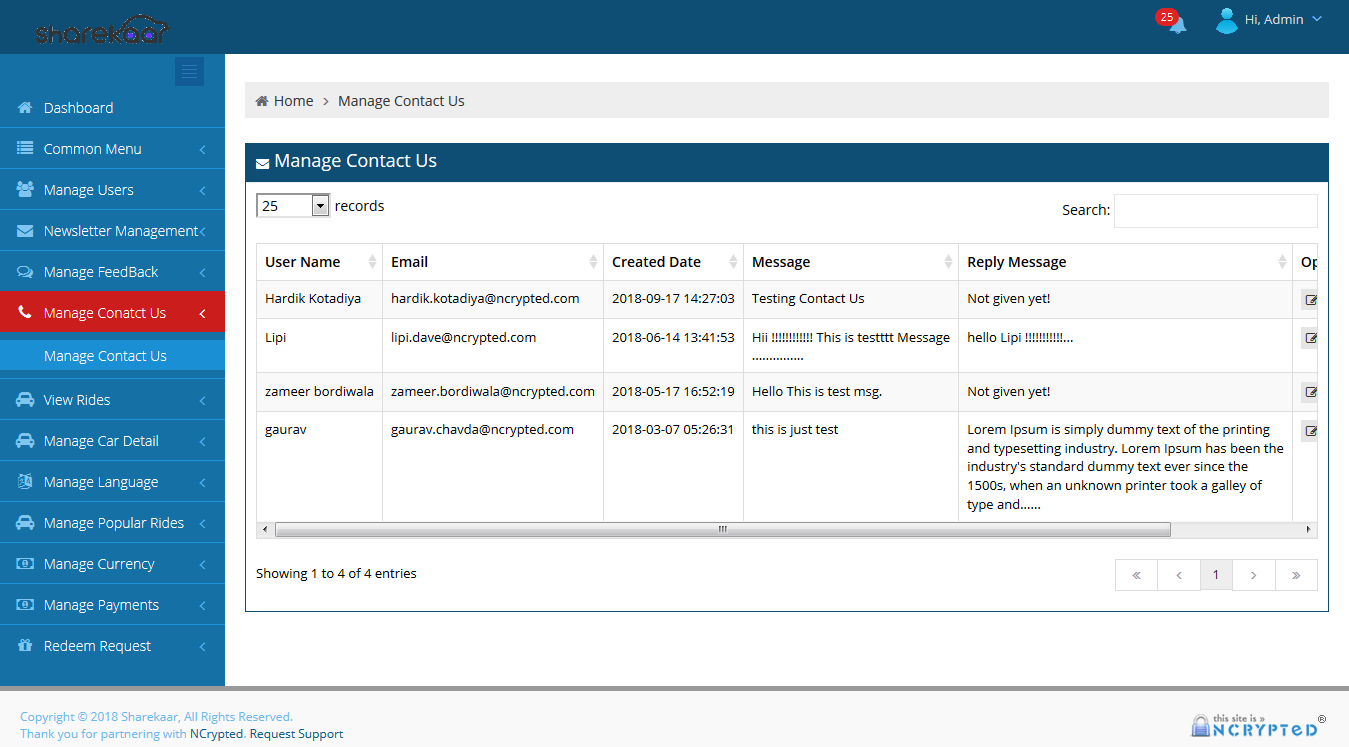The width and height of the screenshot is (1349, 747).
Task: Click the notification bell icon
Action: (x=1177, y=24)
